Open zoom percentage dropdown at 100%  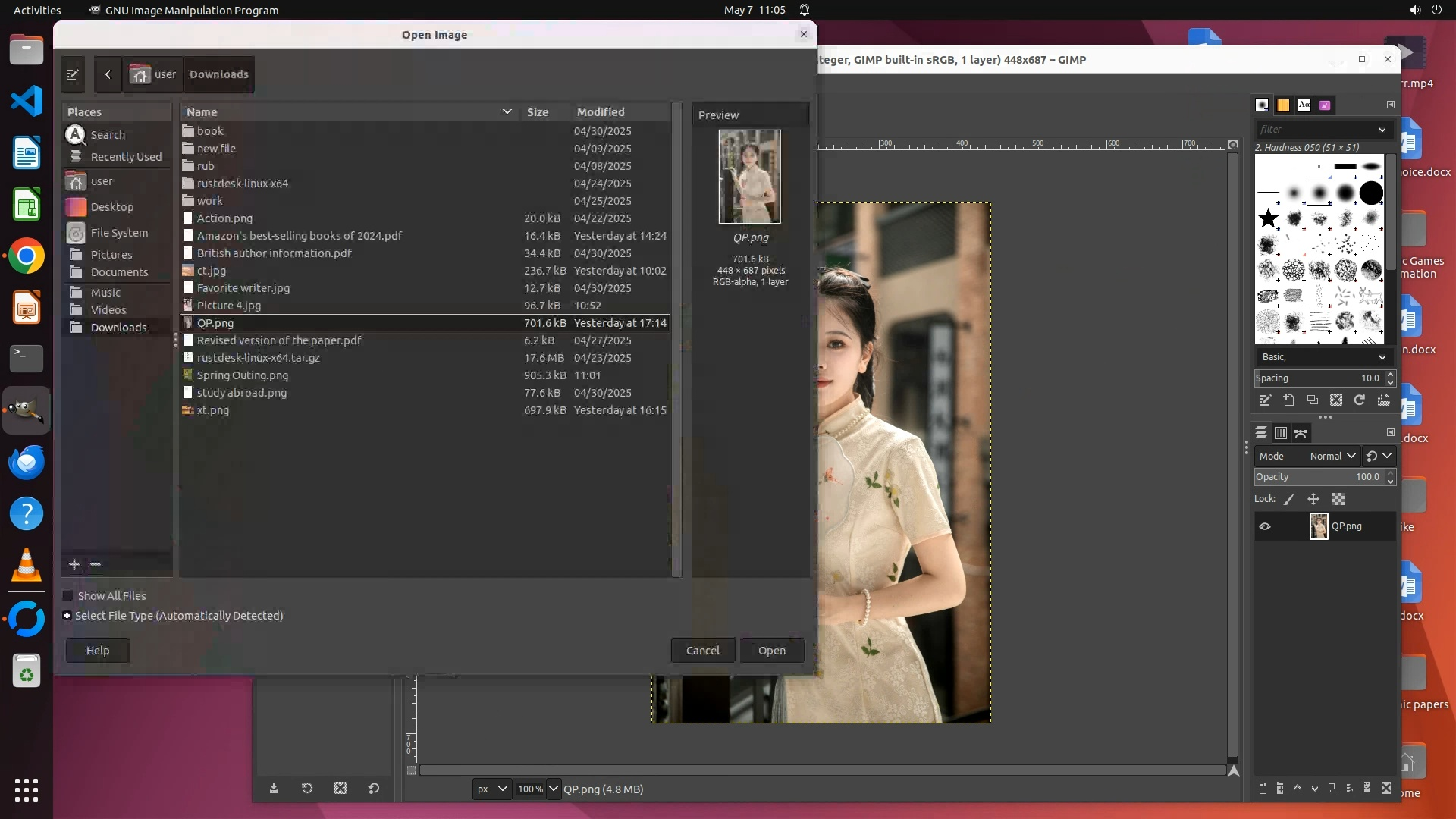click(x=554, y=789)
